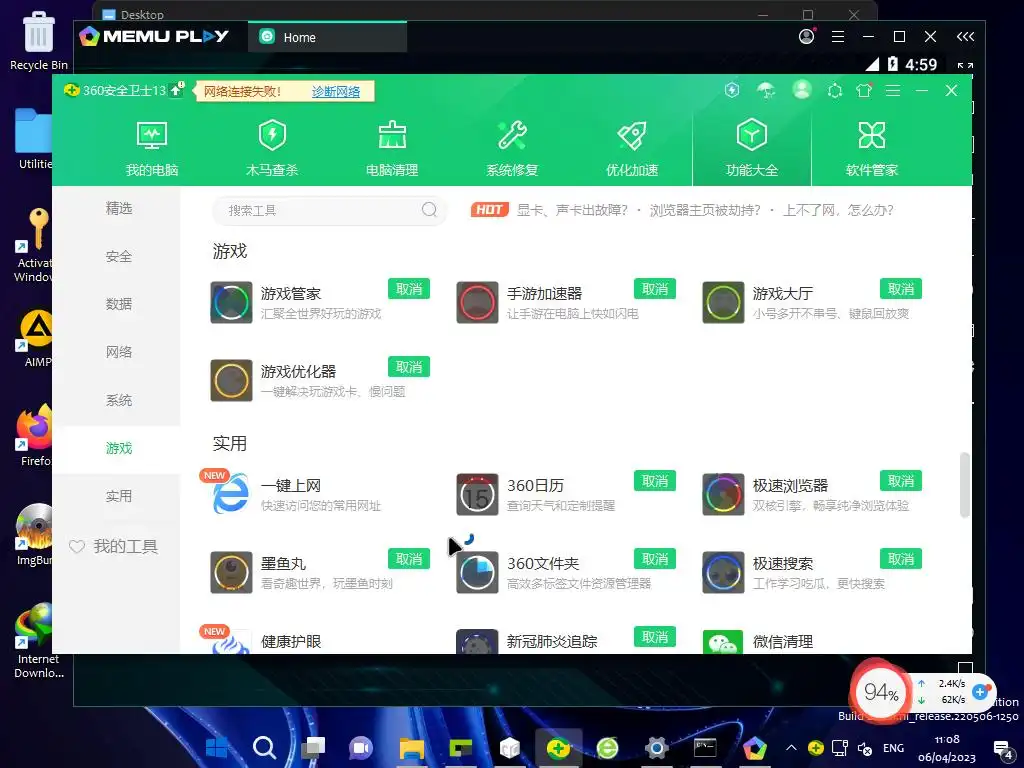Launch 极速搜索 tool icon

coord(723,572)
